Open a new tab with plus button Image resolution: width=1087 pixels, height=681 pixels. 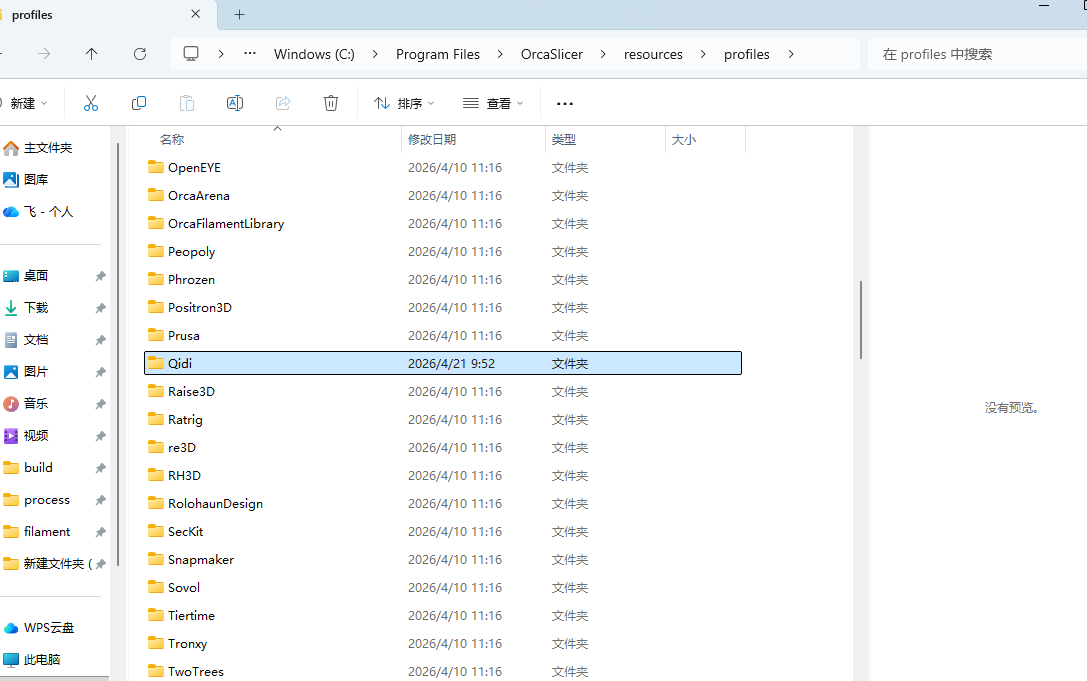[239, 15]
